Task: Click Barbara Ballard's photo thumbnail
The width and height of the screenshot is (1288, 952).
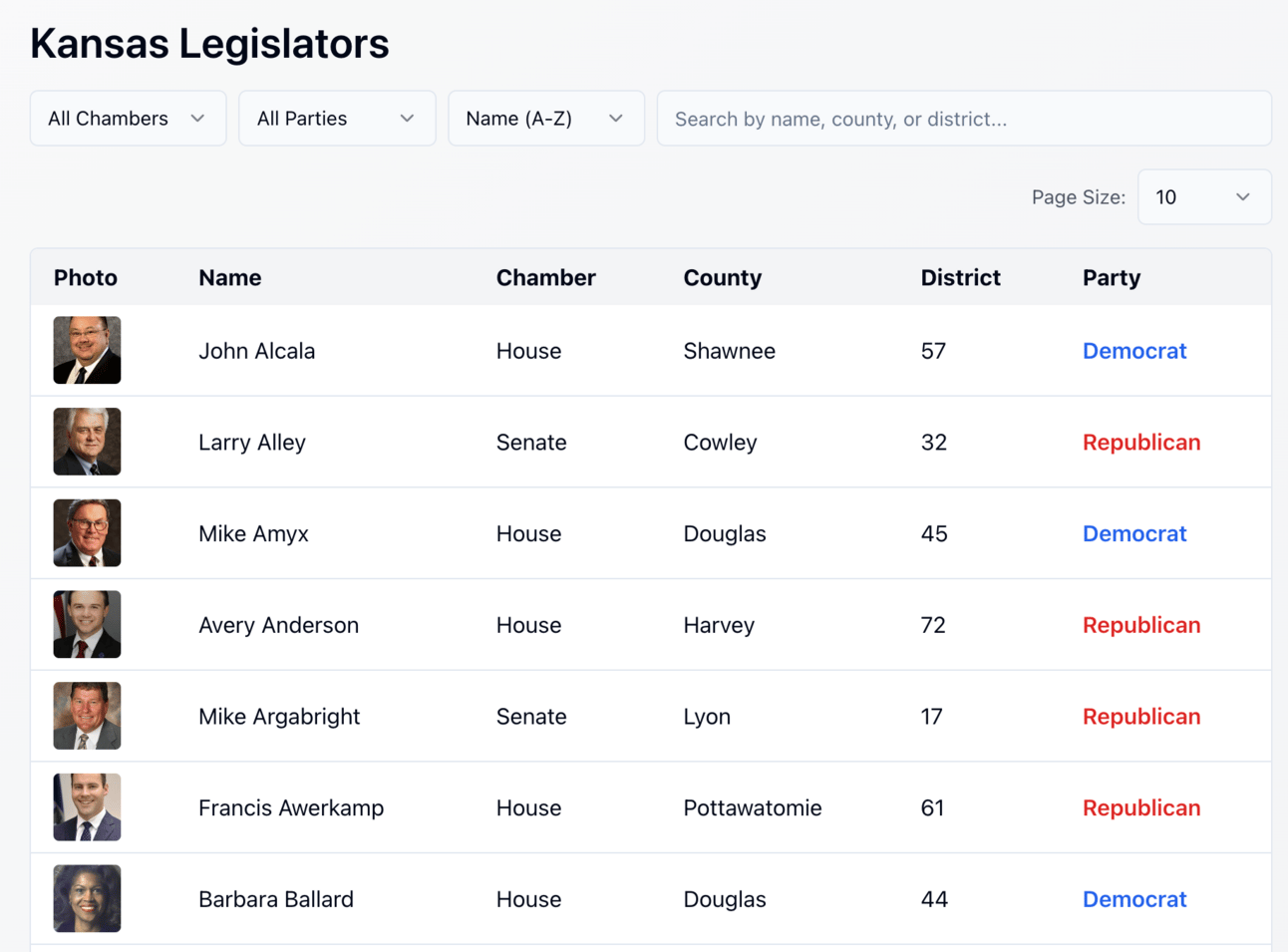Action: [x=88, y=899]
